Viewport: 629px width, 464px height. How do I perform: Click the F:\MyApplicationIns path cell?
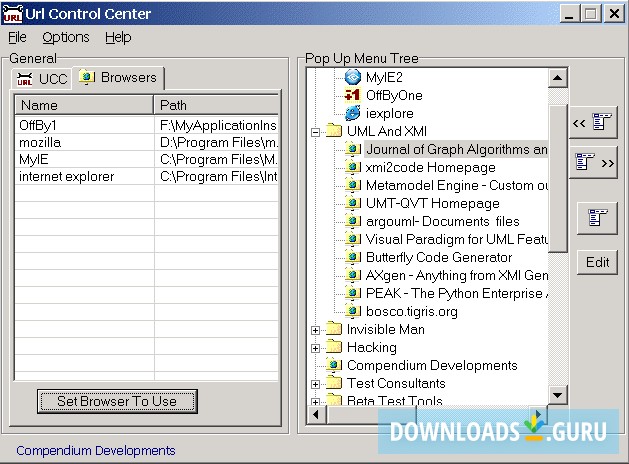[x=218, y=126]
